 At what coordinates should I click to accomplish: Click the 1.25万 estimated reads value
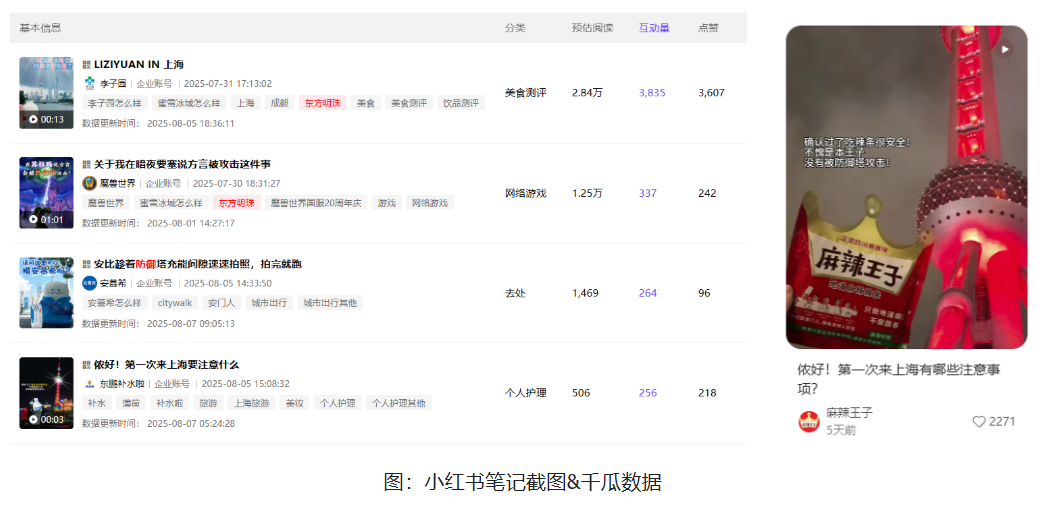point(587,193)
